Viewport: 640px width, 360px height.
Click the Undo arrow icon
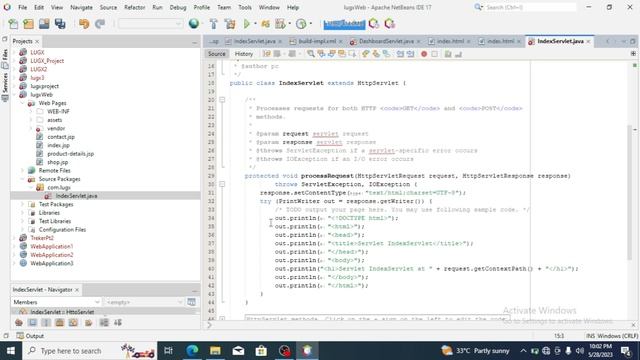tap(84, 24)
